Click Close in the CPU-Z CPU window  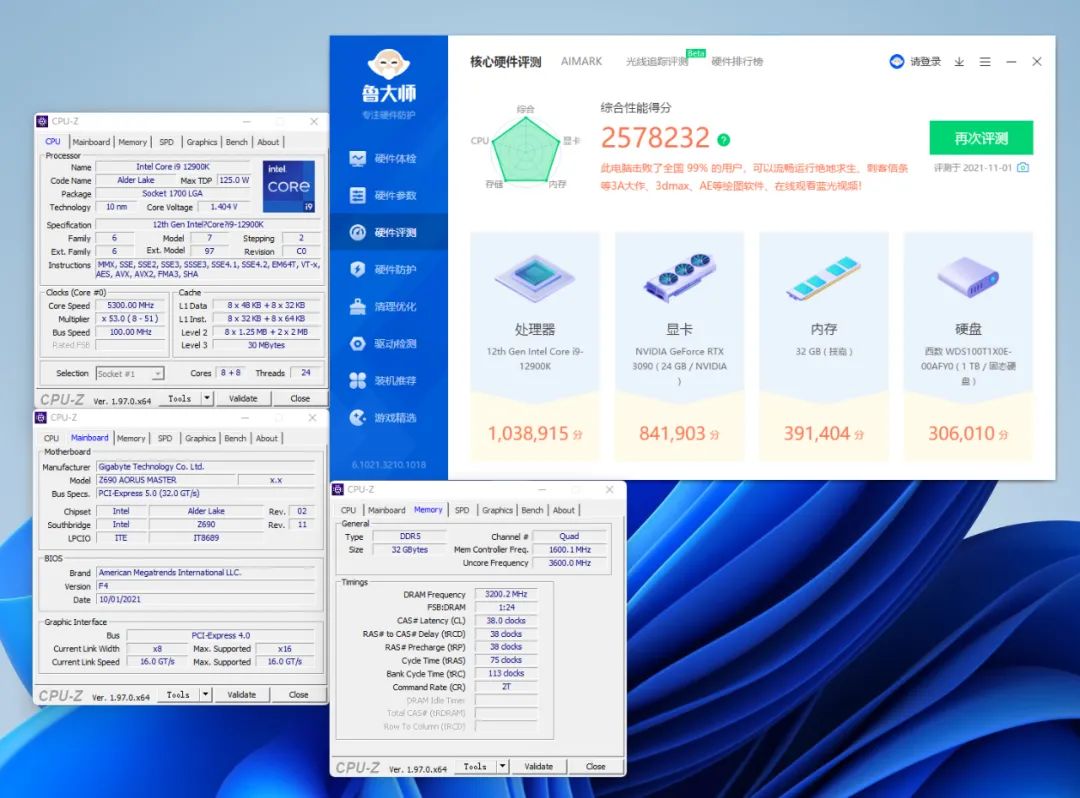(300, 398)
